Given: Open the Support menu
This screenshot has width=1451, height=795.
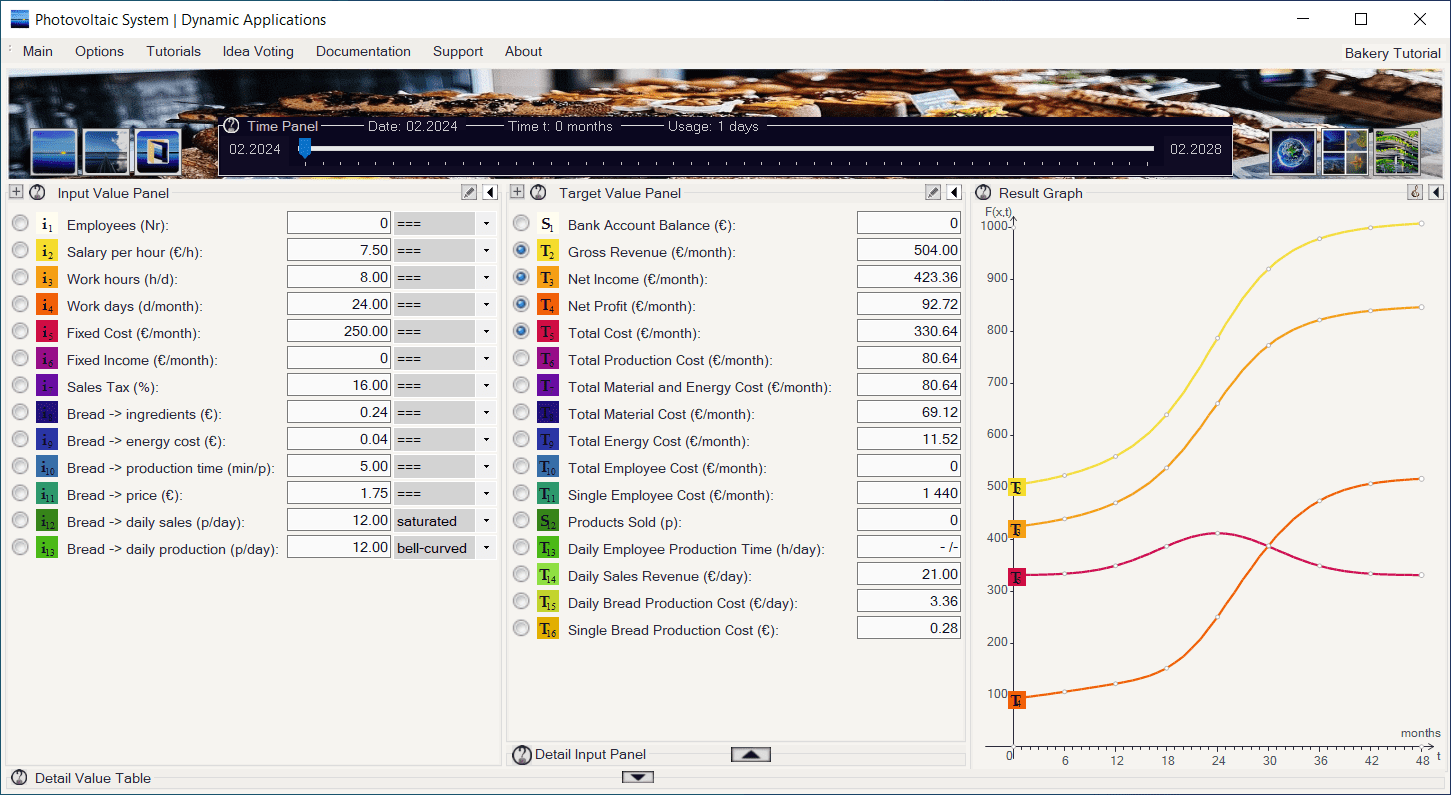Looking at the screenshot, I should click(458, 52).
